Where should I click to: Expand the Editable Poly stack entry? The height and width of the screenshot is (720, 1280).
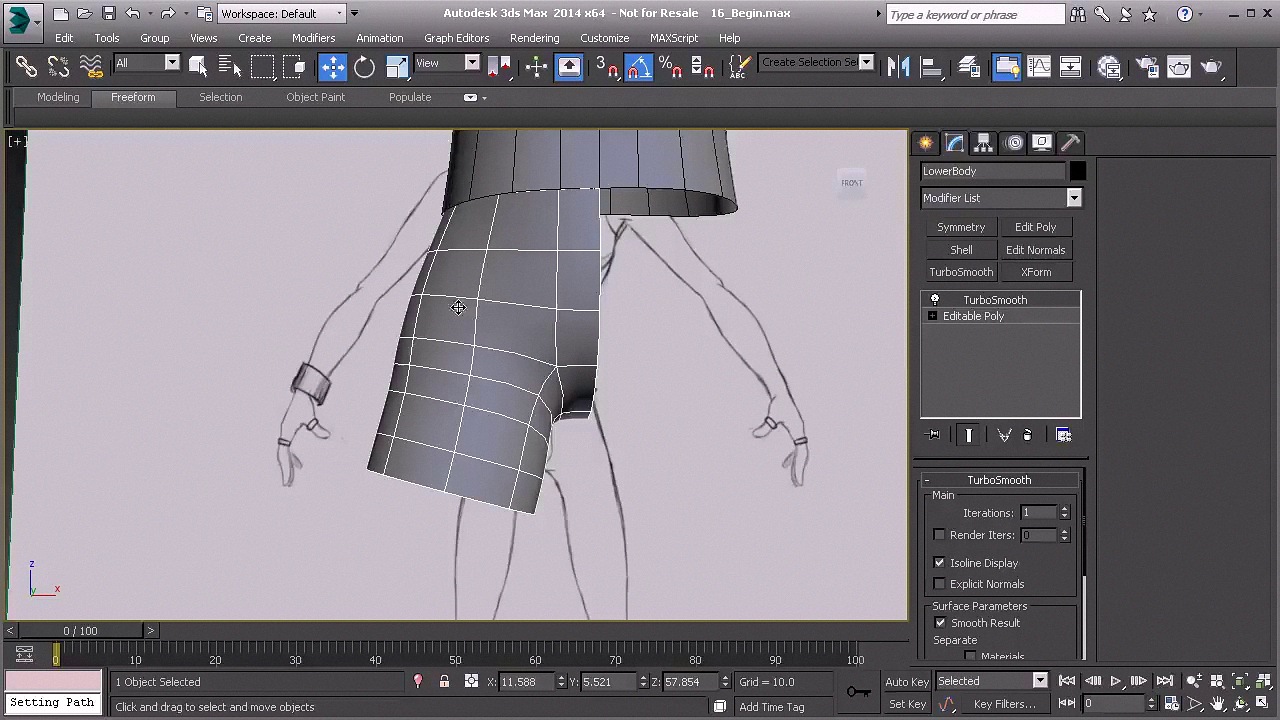click(x=933, y=316)
